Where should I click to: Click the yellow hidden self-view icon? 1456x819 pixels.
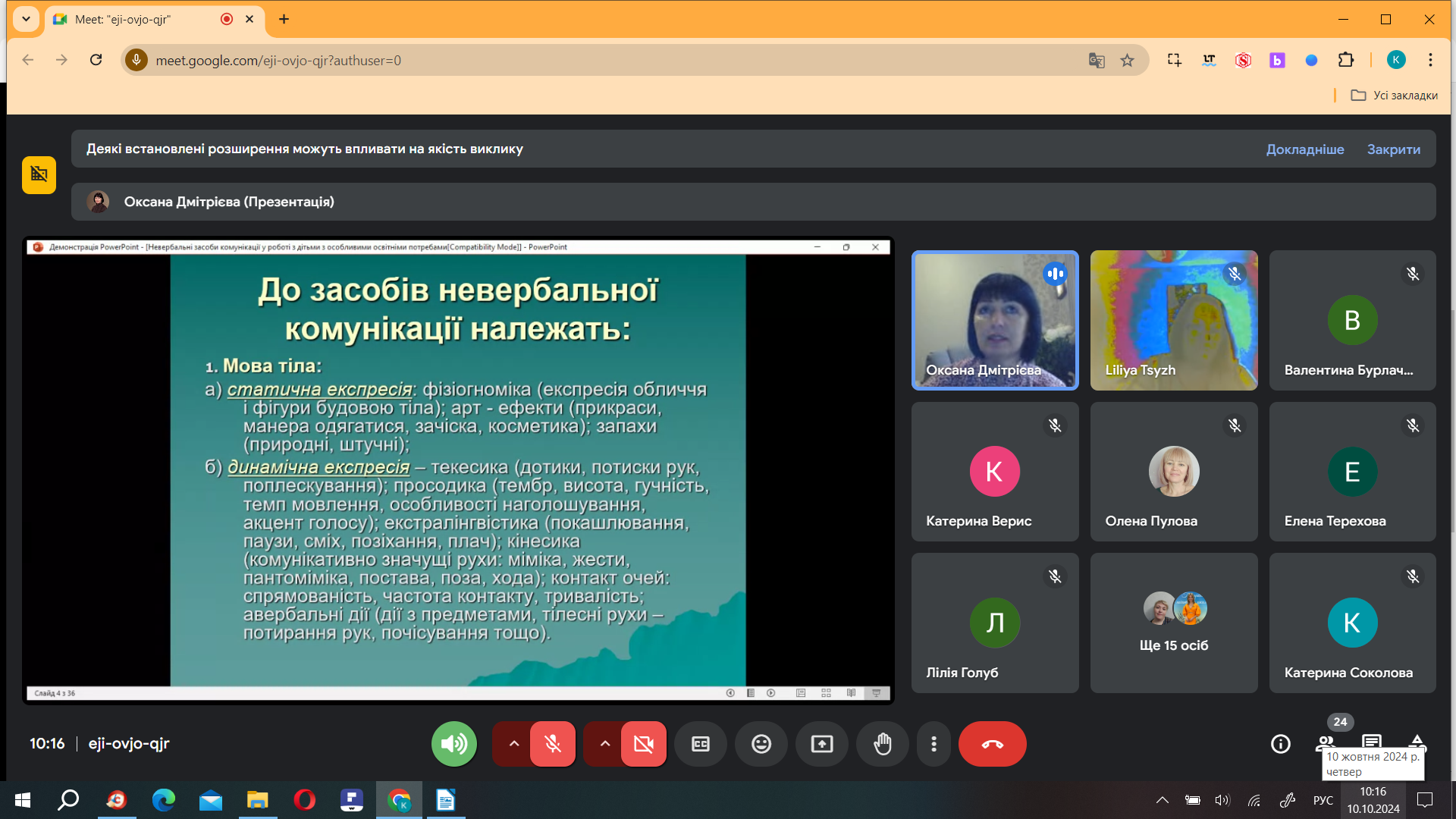pos(39,175)
